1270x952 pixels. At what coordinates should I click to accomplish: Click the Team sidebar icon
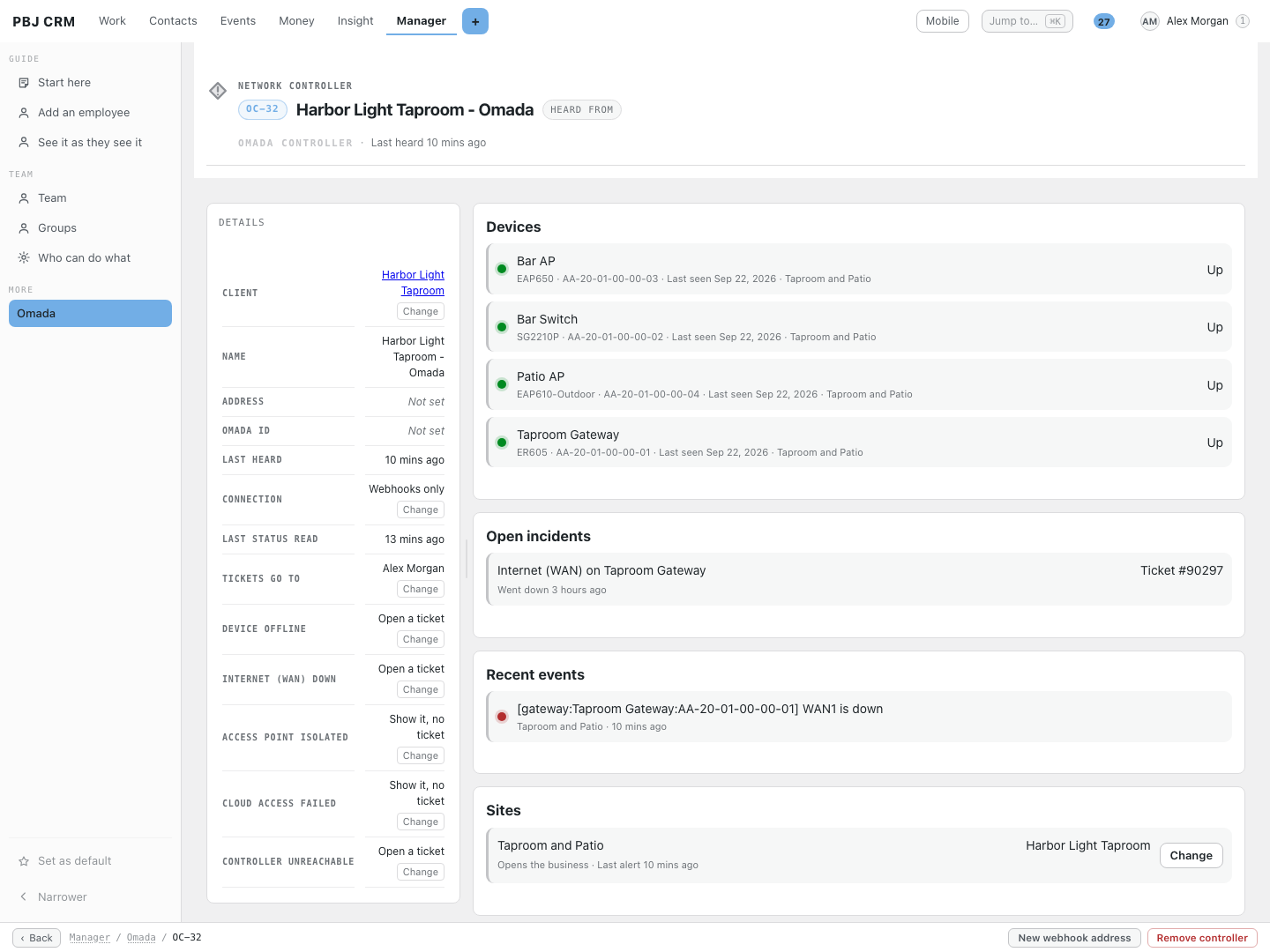tap(24, 198)
